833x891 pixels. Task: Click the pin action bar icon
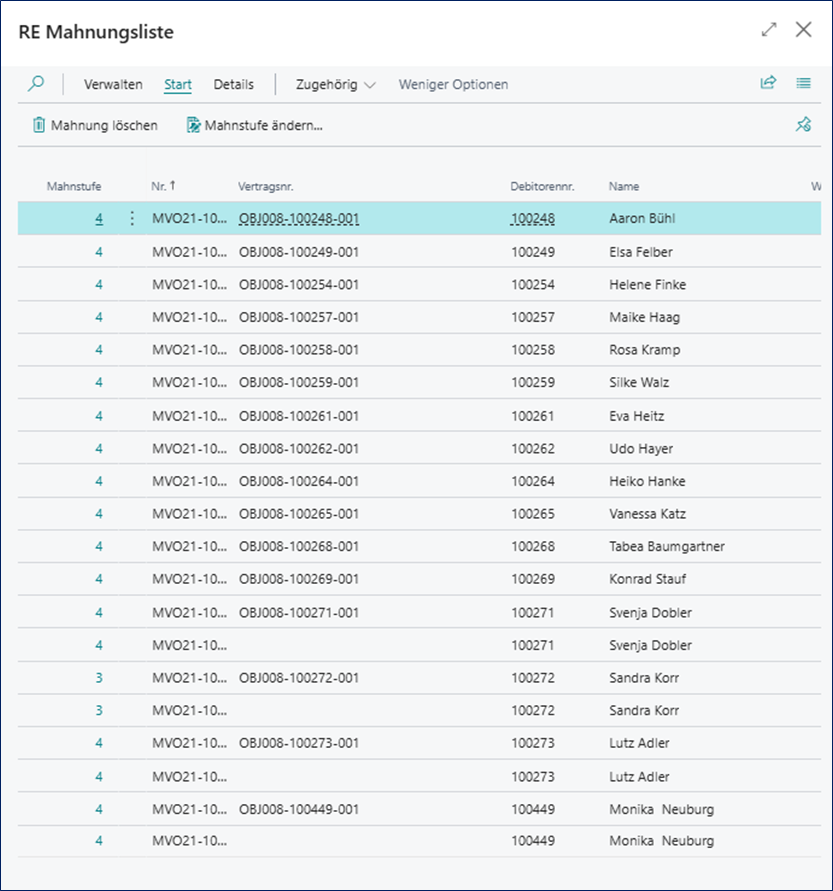[x=803, y=125]
